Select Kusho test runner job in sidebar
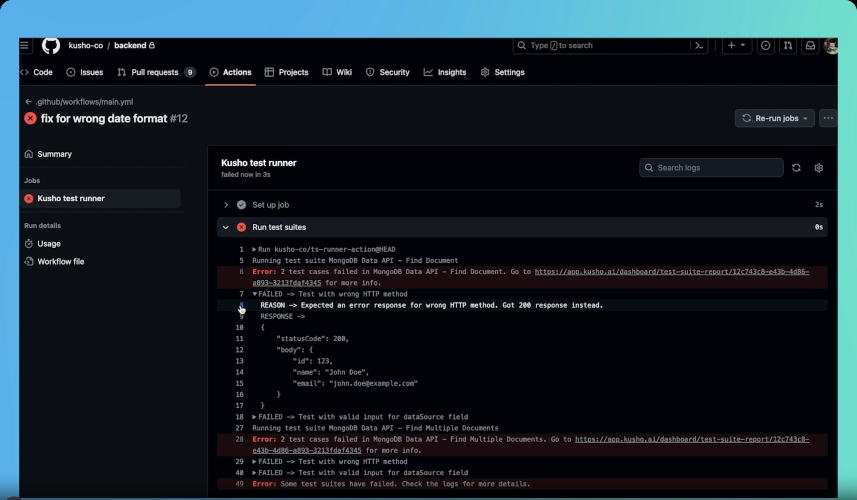Screen dimensions: 857x500 [x=101, y=198]
